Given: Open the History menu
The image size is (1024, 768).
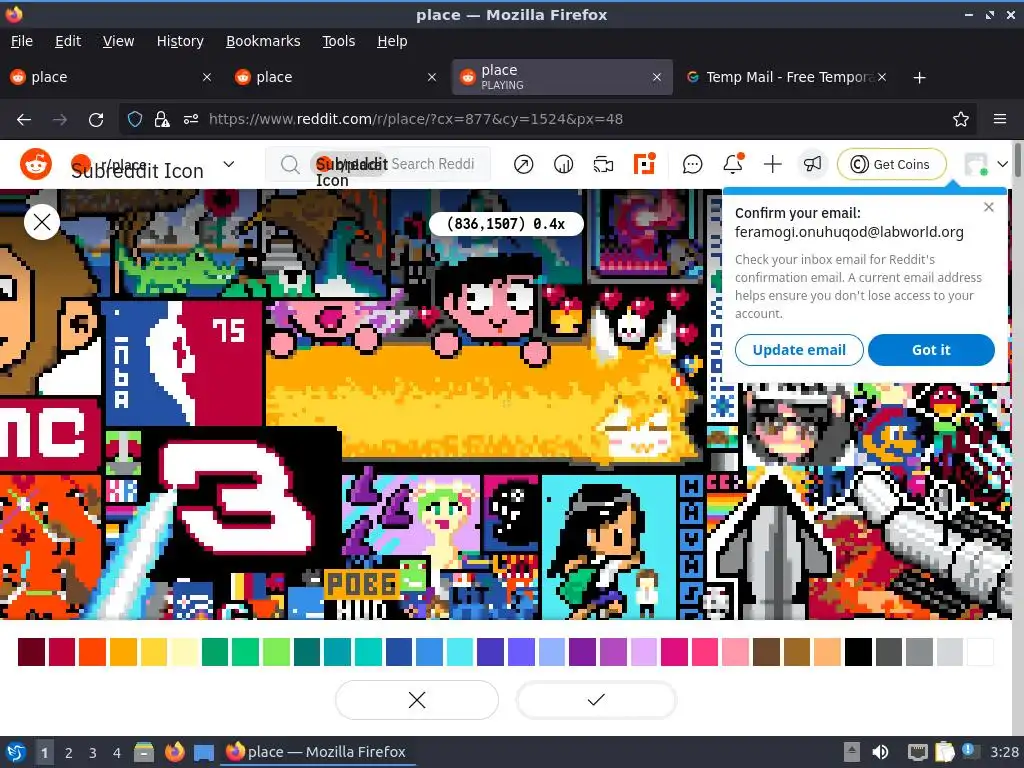Looking at the screenshot, I should point(180,41).
